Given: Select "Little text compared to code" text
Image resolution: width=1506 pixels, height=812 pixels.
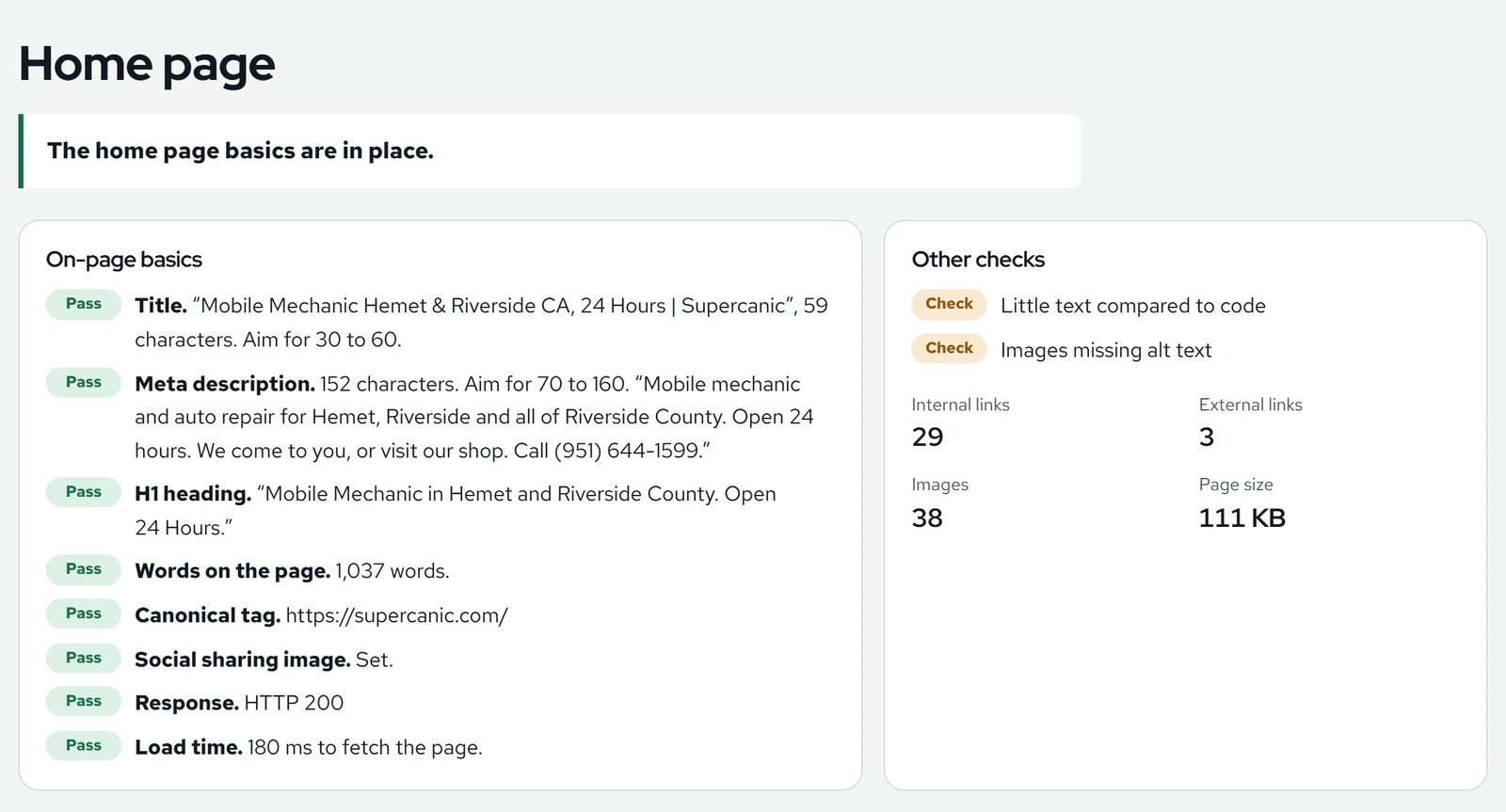Looking at the screenshot, I should (x=1133, y=306).
